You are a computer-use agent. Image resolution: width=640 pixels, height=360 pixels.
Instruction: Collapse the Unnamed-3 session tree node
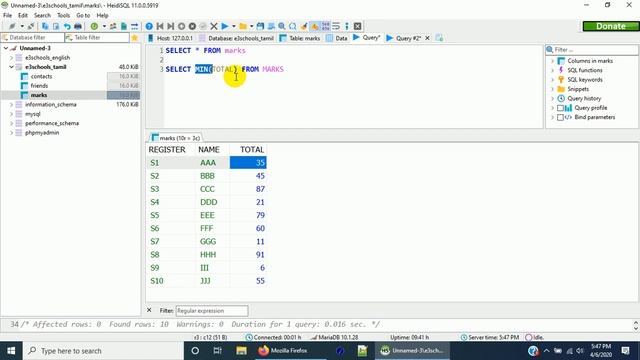point(6,48)
